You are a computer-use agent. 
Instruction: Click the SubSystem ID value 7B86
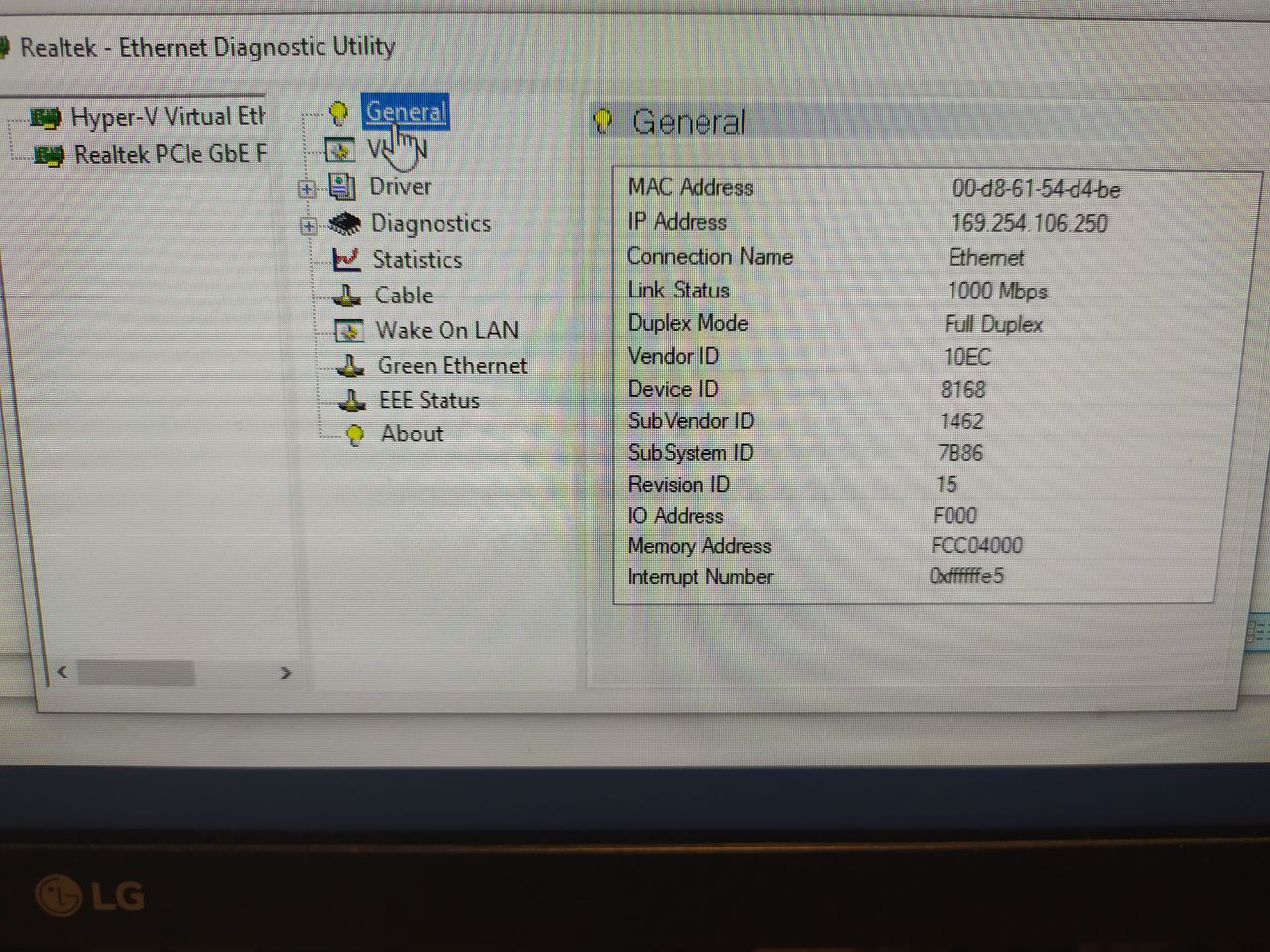click(960, 453)
